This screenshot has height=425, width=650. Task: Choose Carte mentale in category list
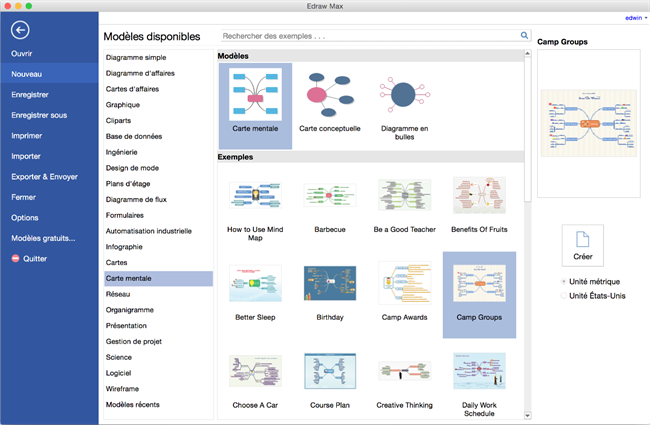point(158,279)
